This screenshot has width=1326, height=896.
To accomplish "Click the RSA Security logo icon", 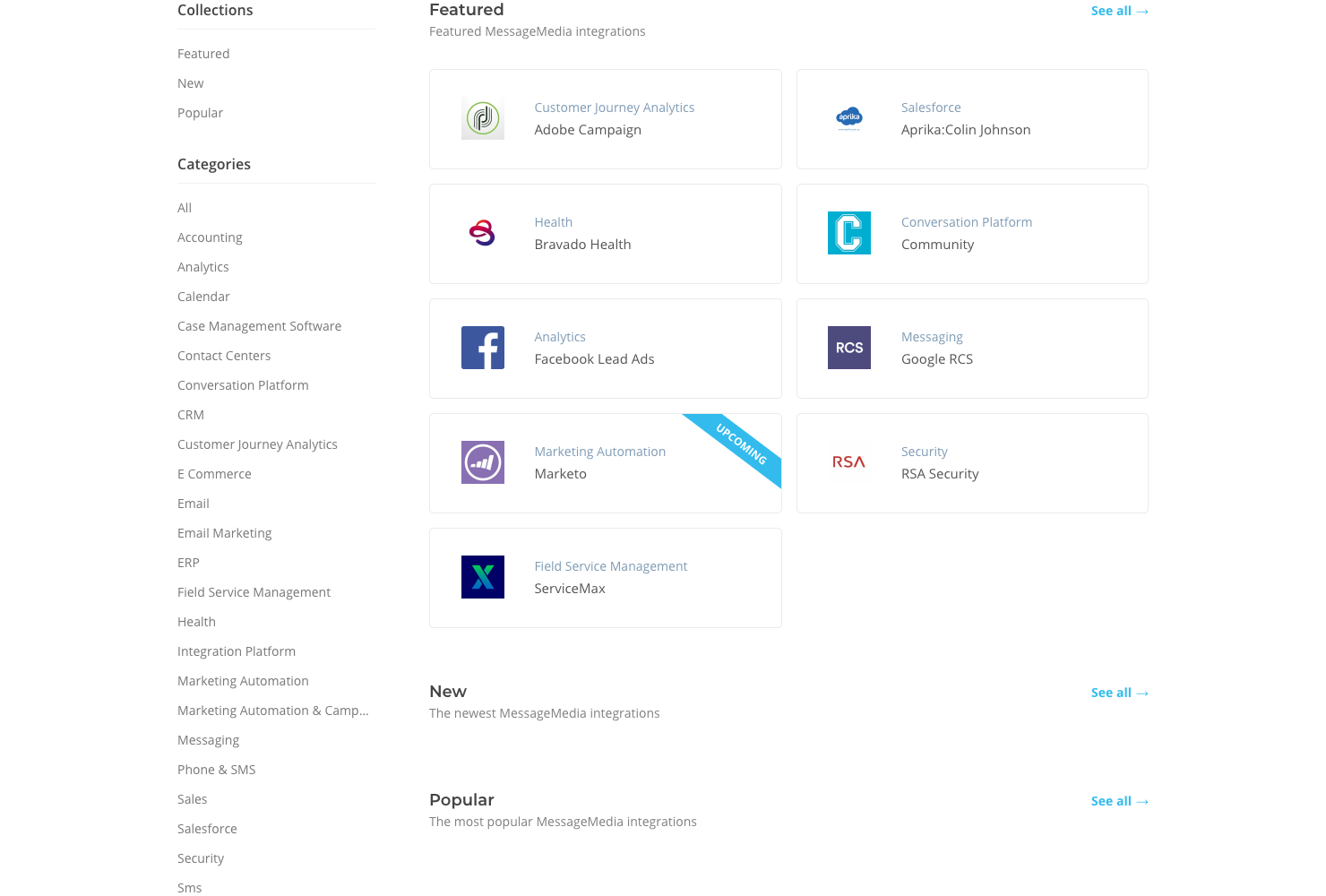I will click(849, 462).
